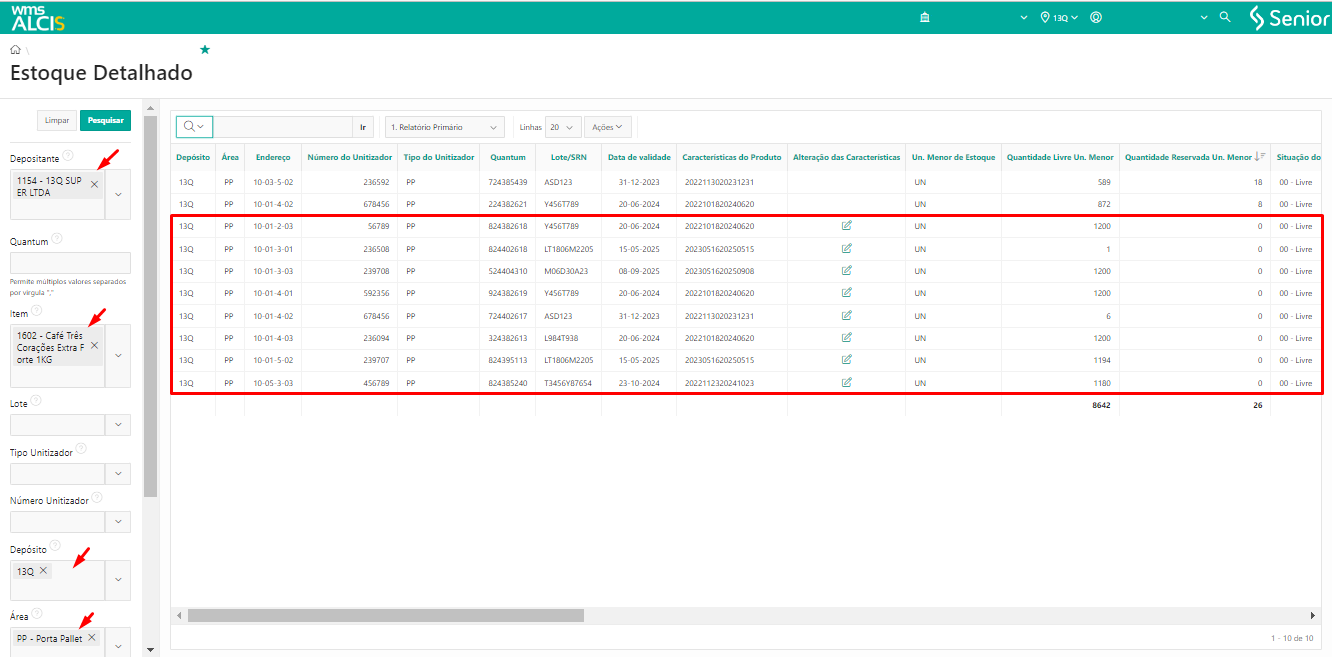Screen dimensions: 1334x657
Task: Click edit characteristics icon for address 10-05-3-03
Action: click(847, 382)
